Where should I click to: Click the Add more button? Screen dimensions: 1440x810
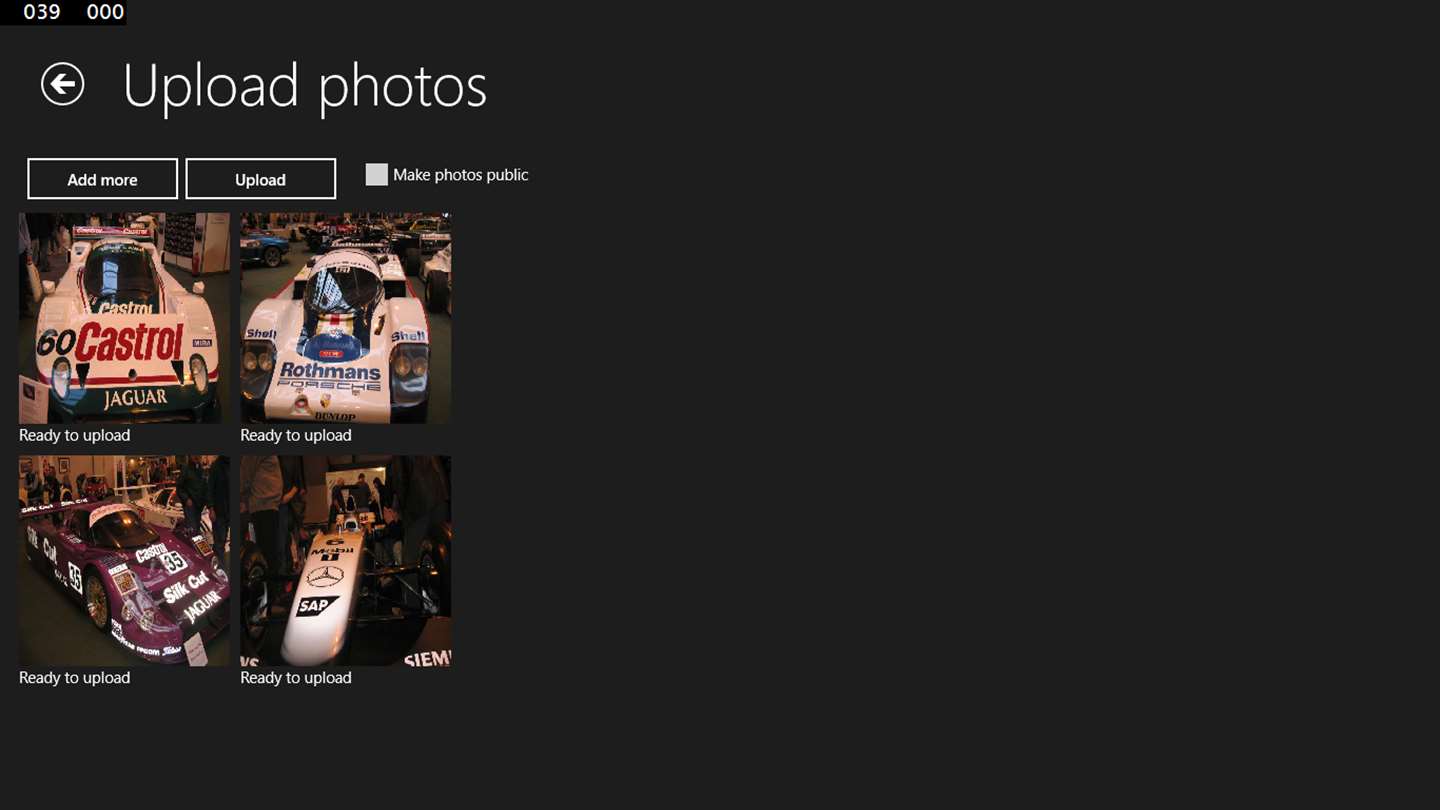tap(102, 179)
